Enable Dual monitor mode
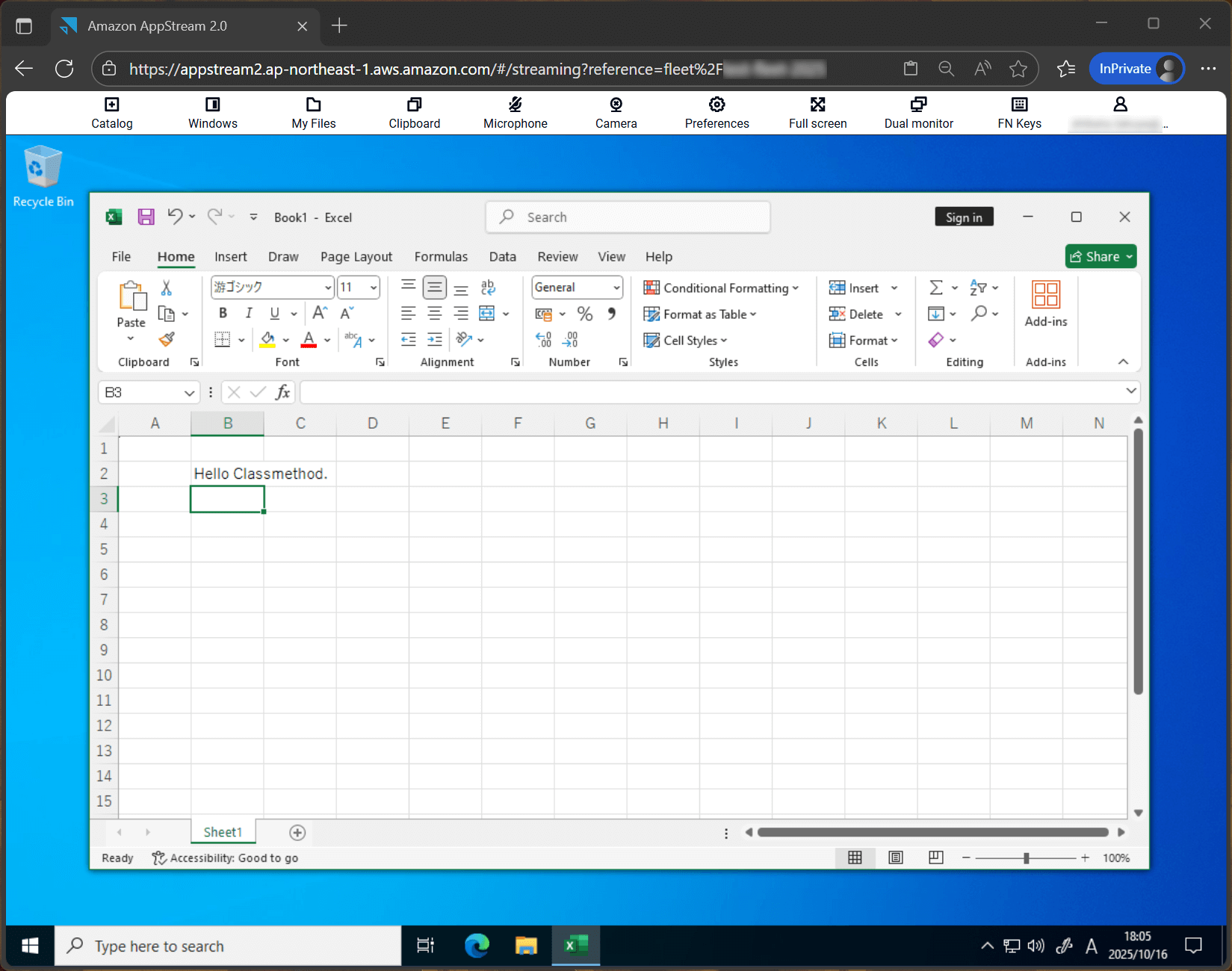The image size is (1232, 971). [918, 112]
